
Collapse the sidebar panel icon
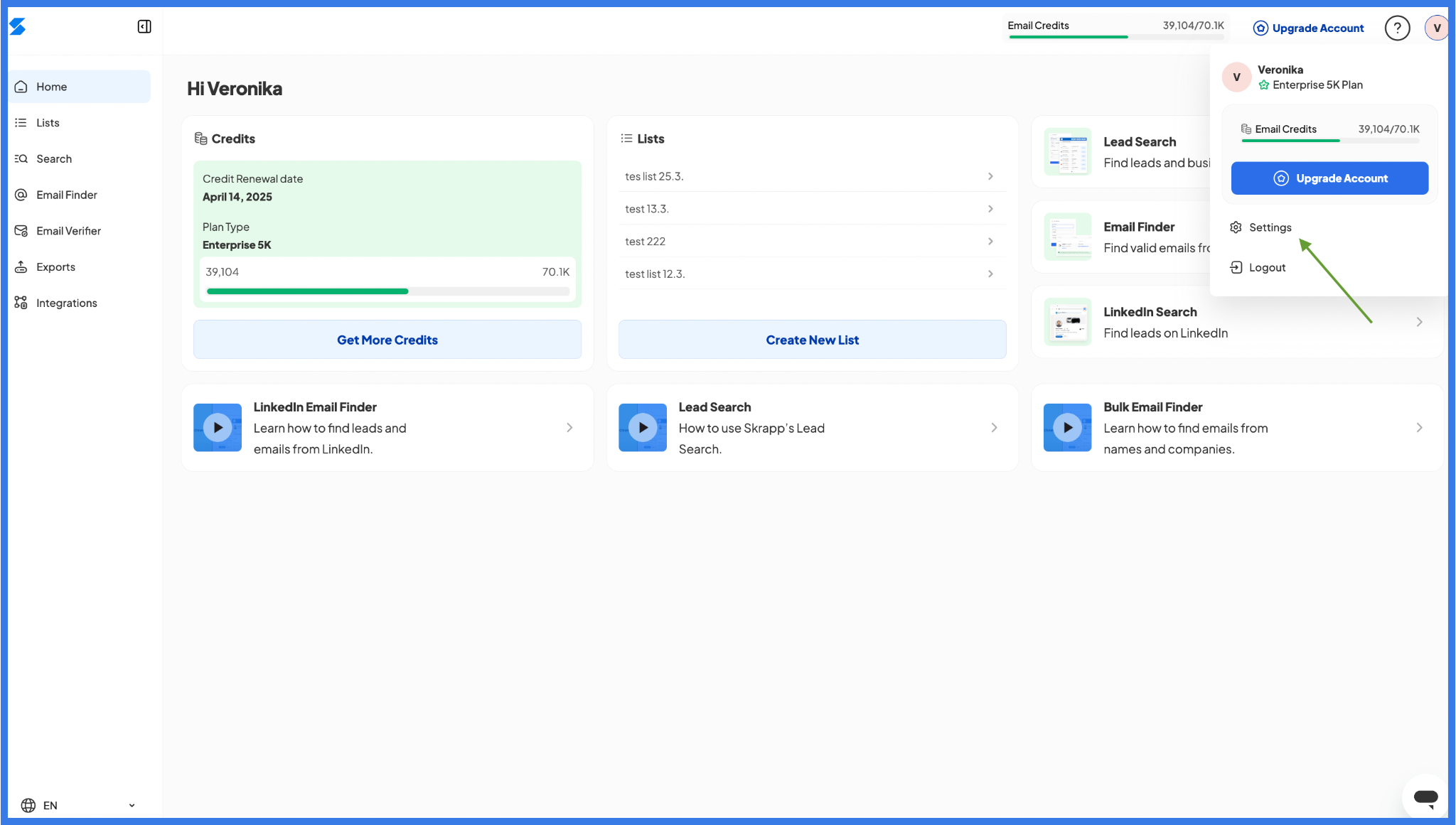[144, 26]
